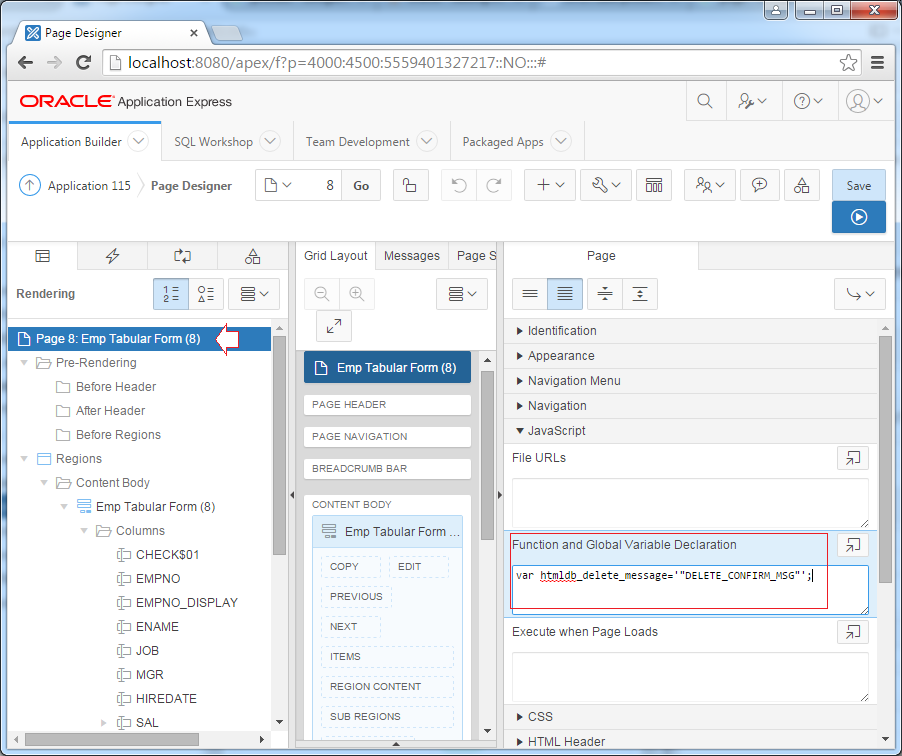Switch to Page Shared Components tab
The image size is (902, 756).
click(253, 256)
